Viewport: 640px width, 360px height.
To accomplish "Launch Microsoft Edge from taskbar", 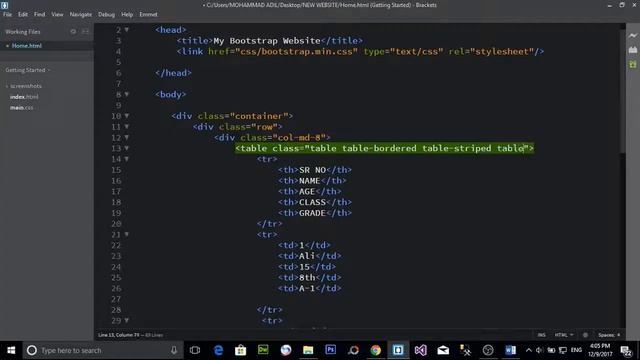I will coord(218,350).
